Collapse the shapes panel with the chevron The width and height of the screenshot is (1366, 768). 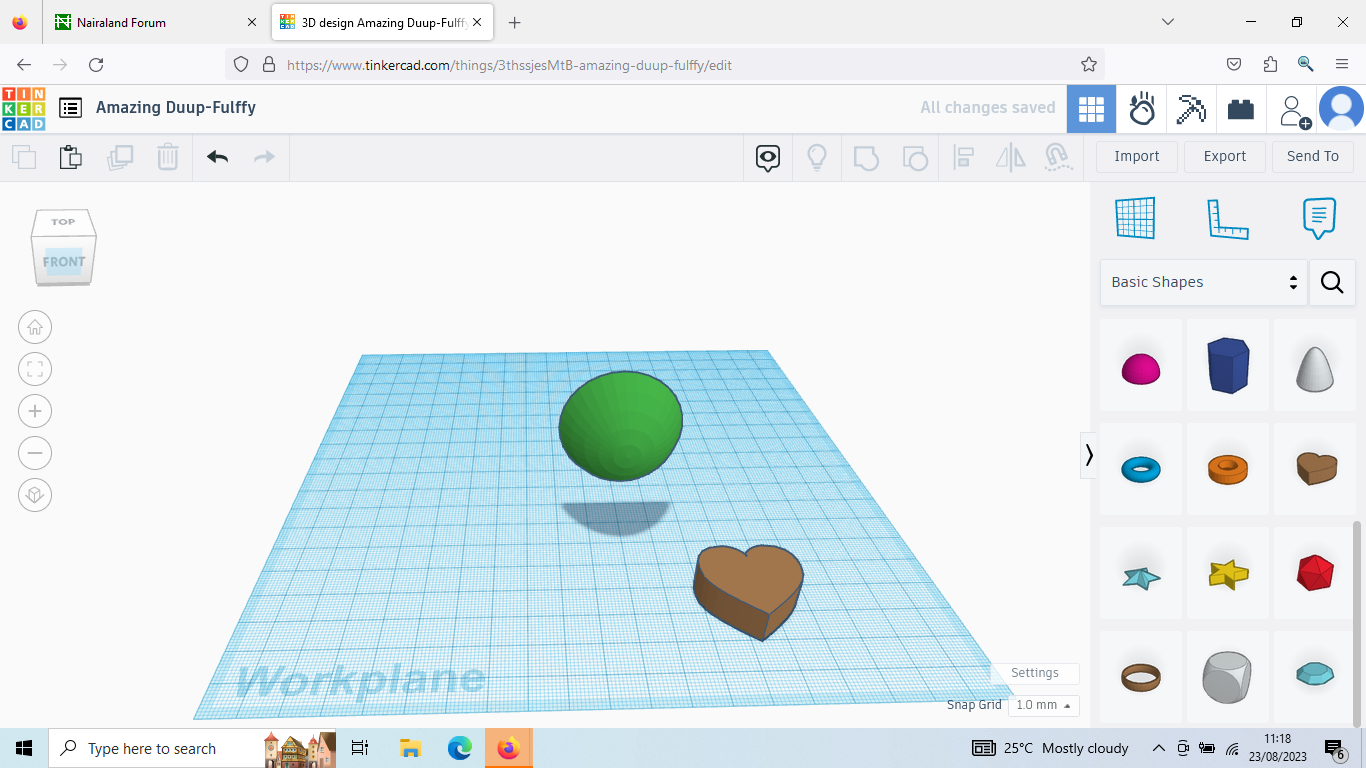[1089, 455]
